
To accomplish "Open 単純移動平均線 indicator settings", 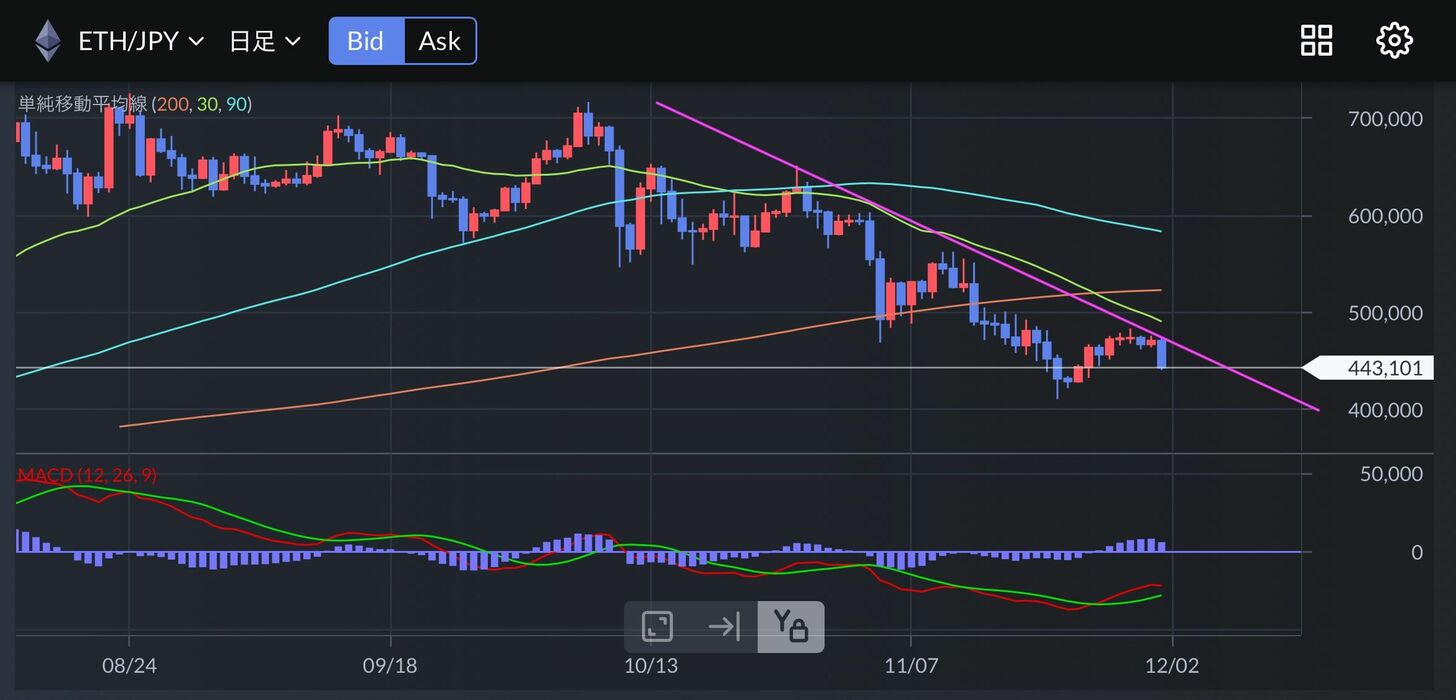I will 83,104.
